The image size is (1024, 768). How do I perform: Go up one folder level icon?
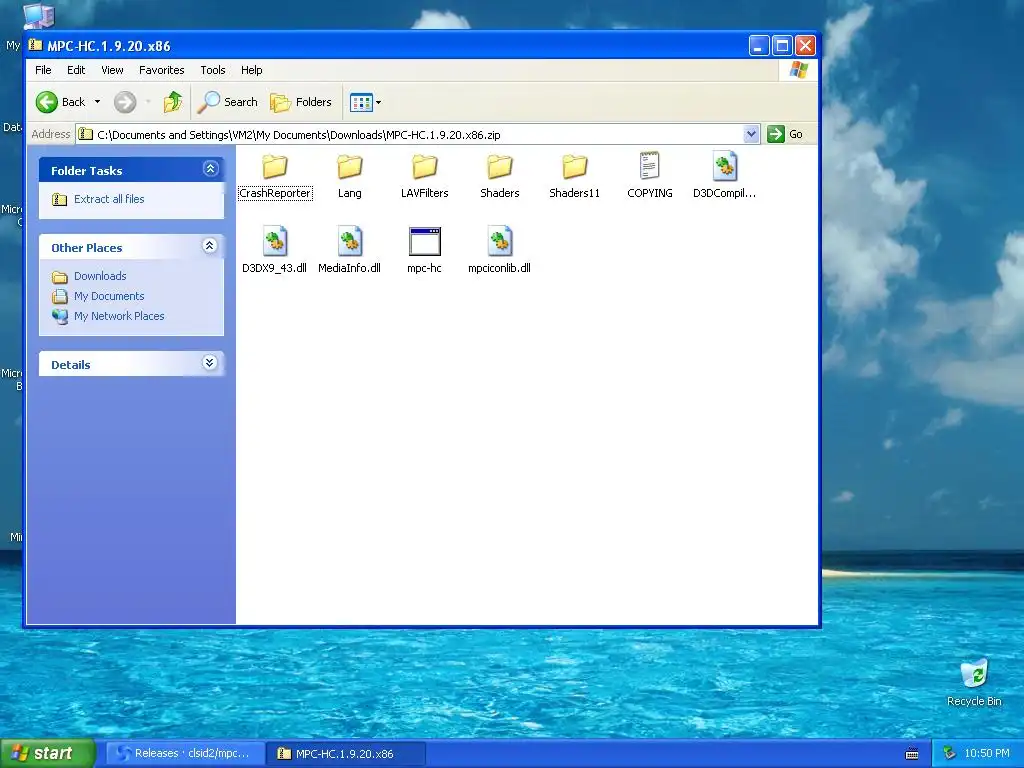point(173,102)
